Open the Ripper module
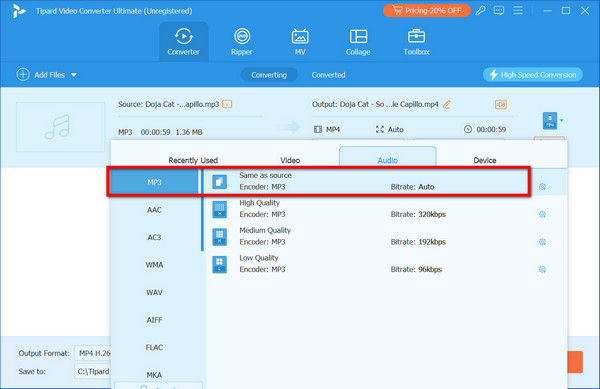The height and width of the screenshot is (389, 600). click(242, 42)
